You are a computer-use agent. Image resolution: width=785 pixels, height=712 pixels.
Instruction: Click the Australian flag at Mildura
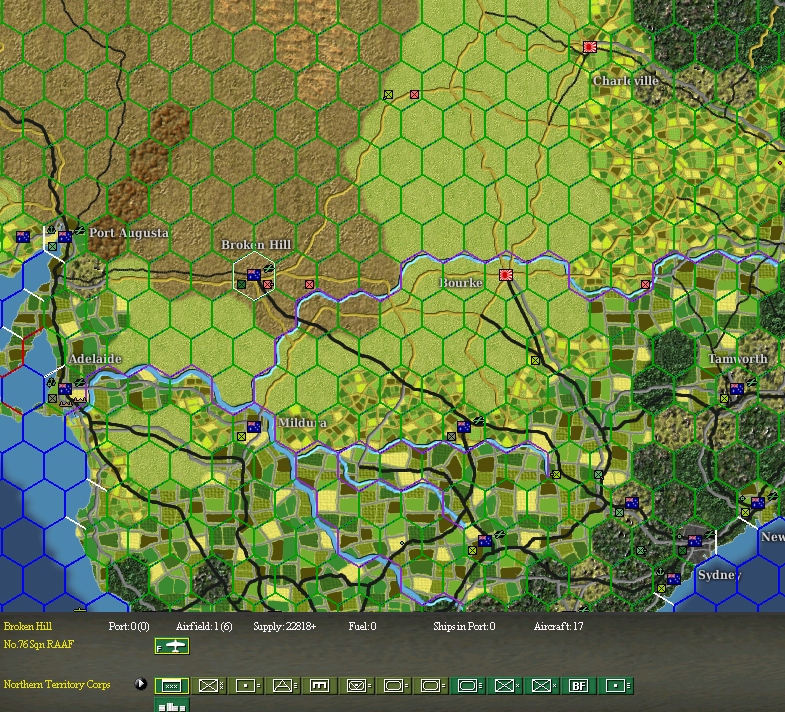[x=254, y=427]
